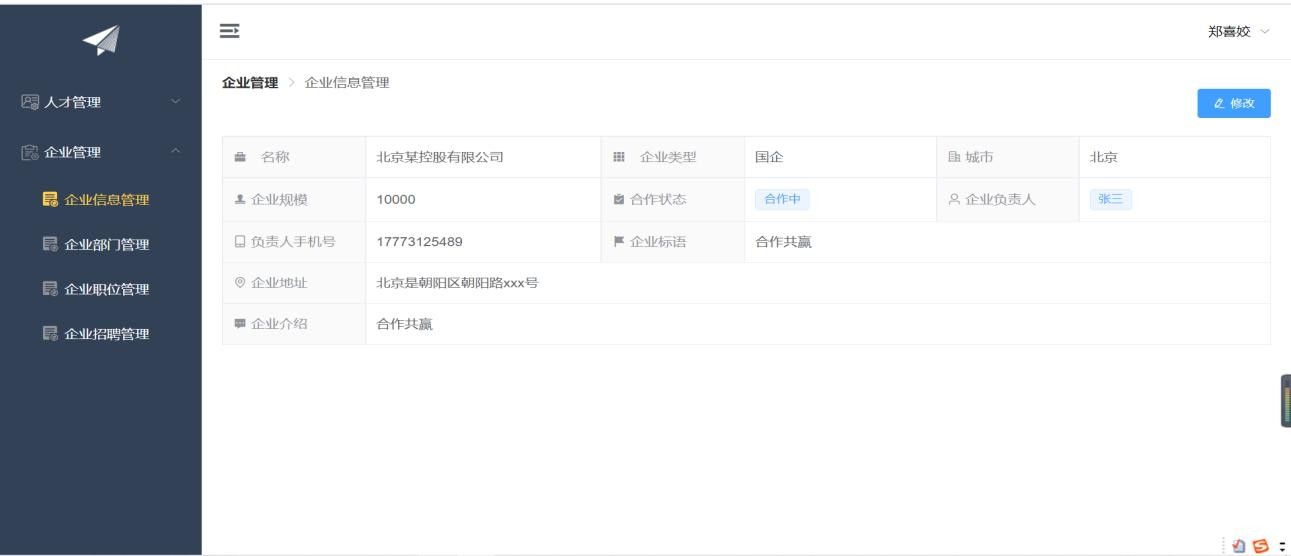Click the 合作状态 field label
Screen dimensions: 1291x556
[x=658, y=199]
